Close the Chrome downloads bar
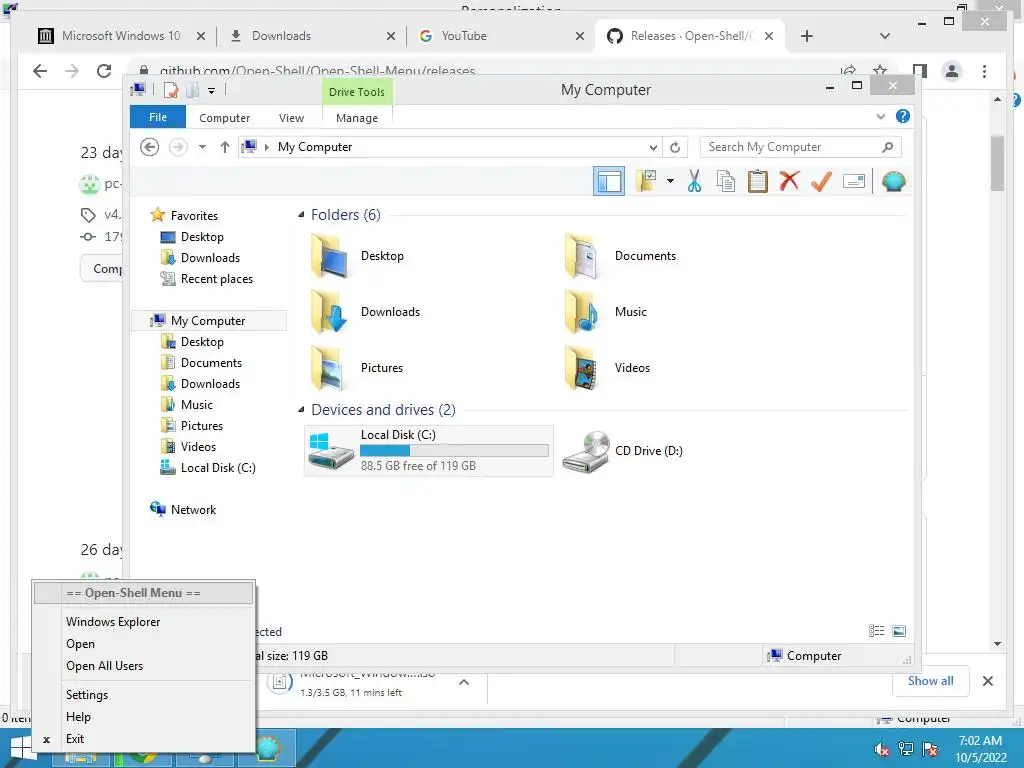This screenshot has width=1024, height=768. [x=988, y=681]
